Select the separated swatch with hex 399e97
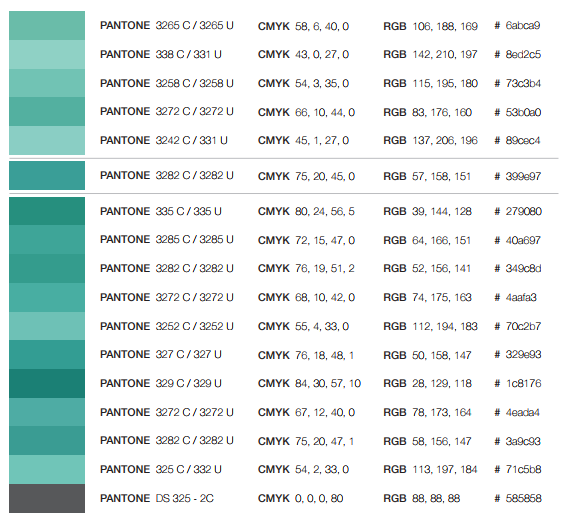 click(47, 175)
